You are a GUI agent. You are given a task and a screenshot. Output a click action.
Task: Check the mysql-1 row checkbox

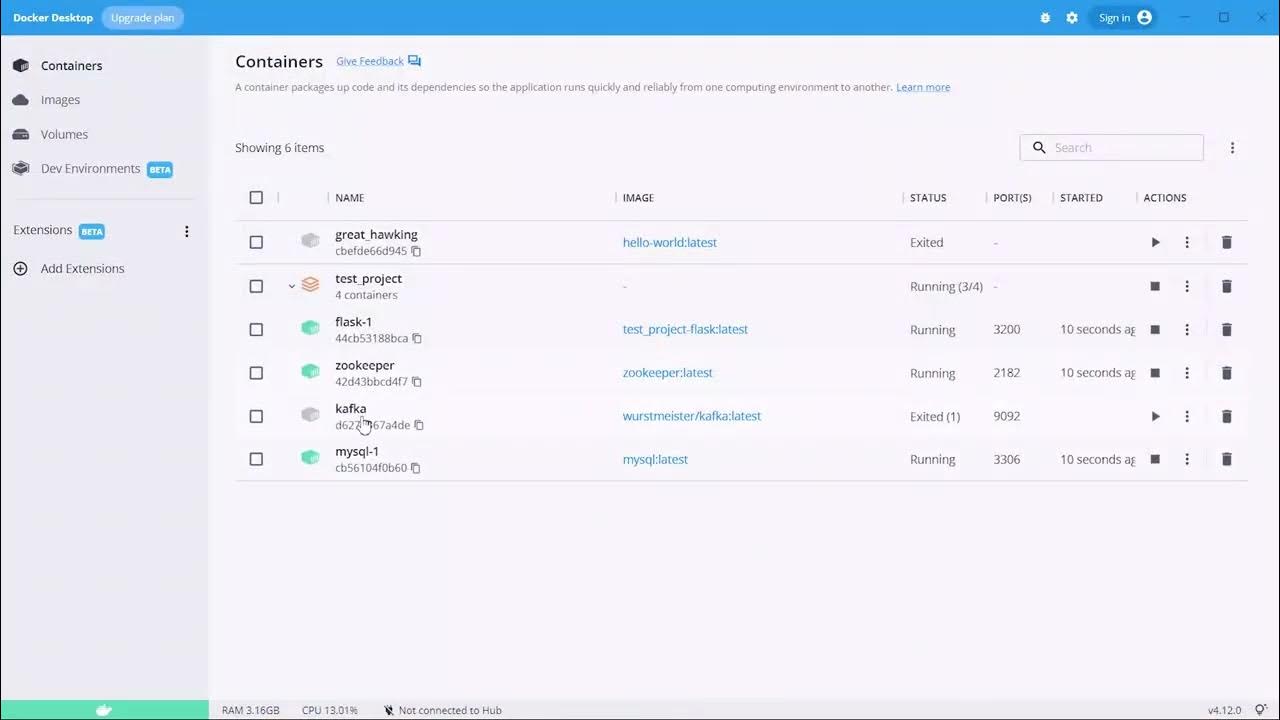coord(256,459)
